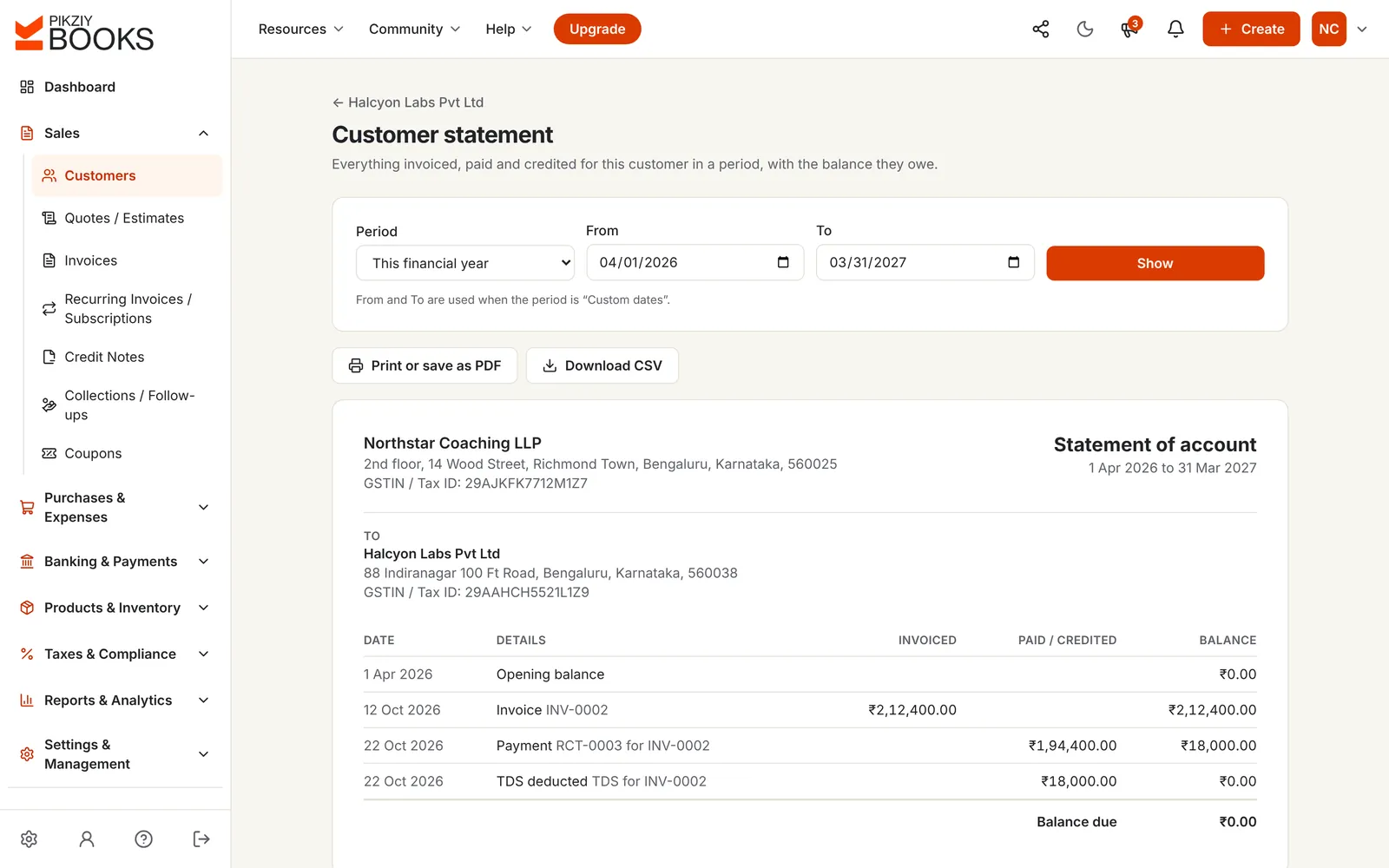This screenshot has width=1389, height=868.
Task: Open the Resources dropdown menu
Action: pos(300,29)
